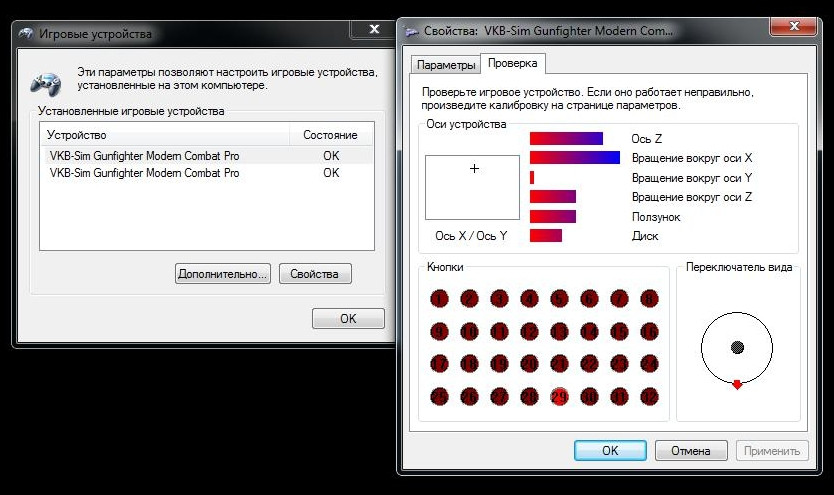
Task: Click the Диск axis bar
Action: click(x=546, y=235)
